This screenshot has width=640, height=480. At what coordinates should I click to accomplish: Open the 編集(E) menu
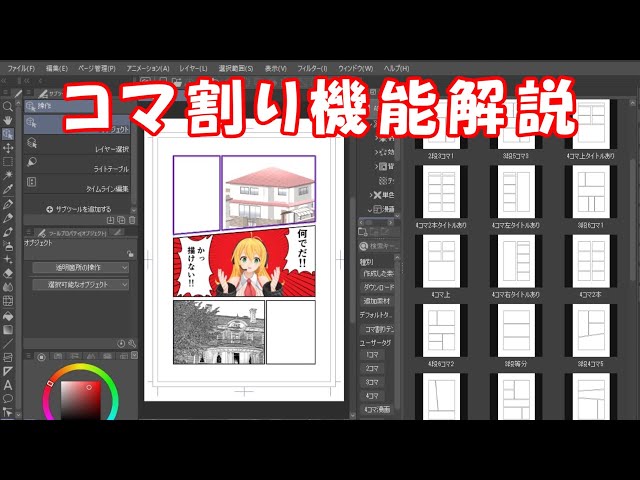pos(56,68)
